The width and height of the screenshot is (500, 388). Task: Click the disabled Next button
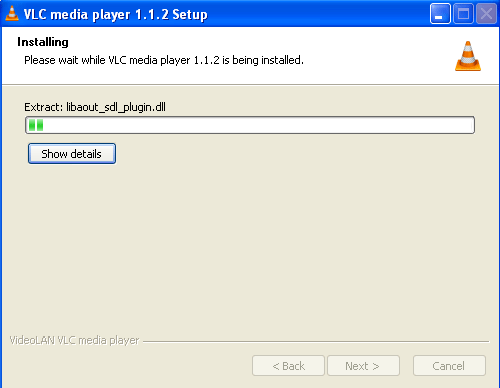[x=363, y=366]
